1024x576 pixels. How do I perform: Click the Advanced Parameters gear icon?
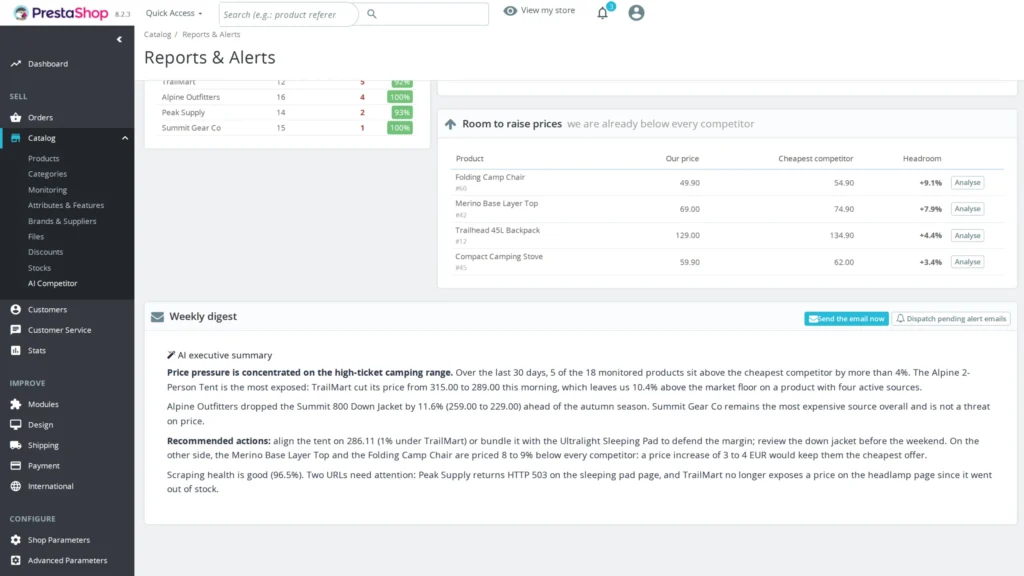(x=16, y=560)
